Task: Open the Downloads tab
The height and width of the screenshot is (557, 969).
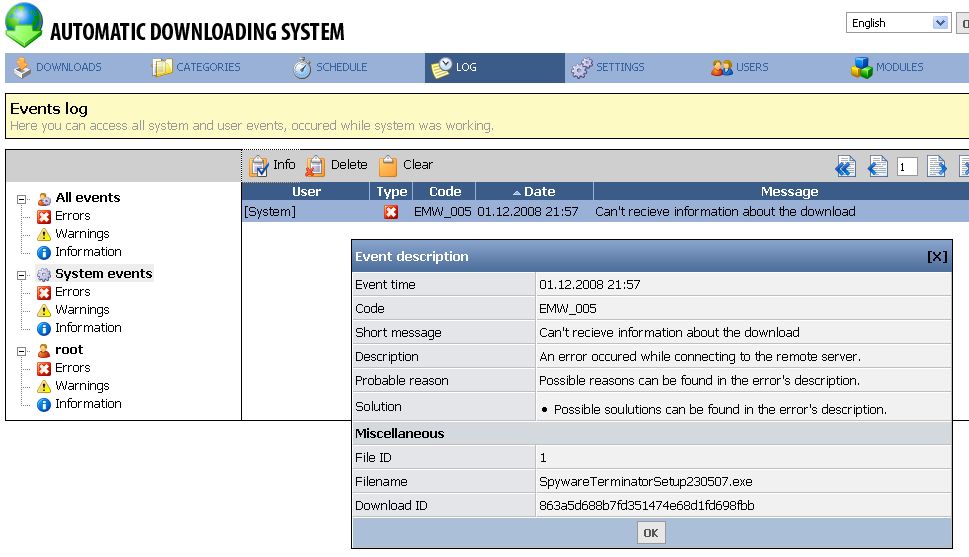Action: click(58, 67)
